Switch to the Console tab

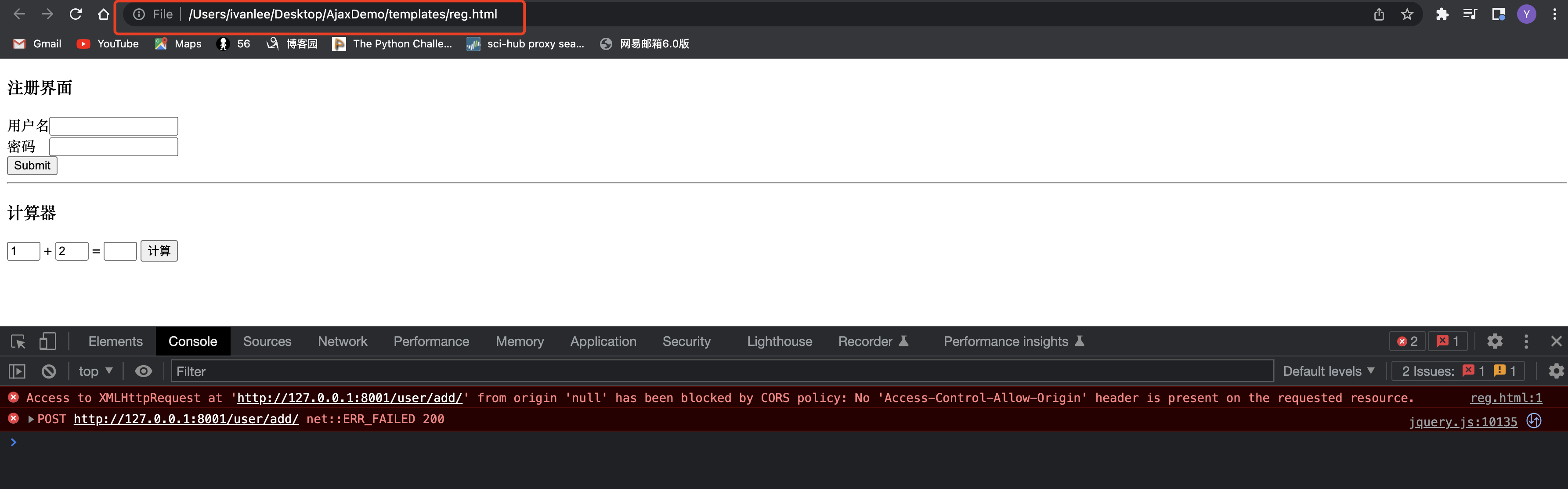[x=193, y=341]
